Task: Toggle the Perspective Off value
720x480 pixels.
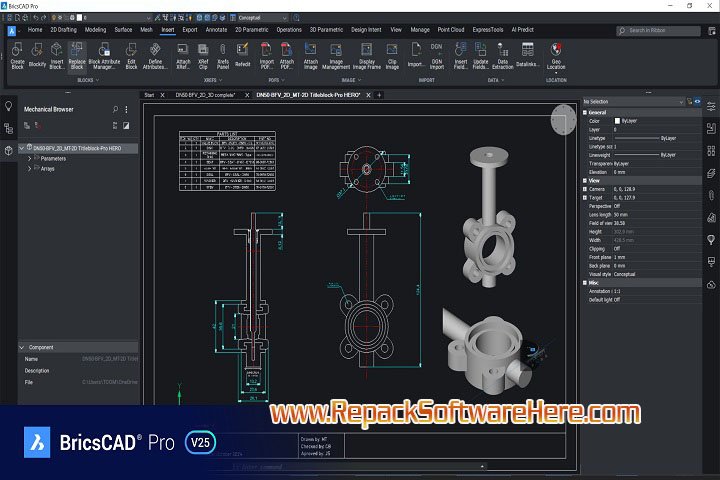Action: (x=617, y=206)
